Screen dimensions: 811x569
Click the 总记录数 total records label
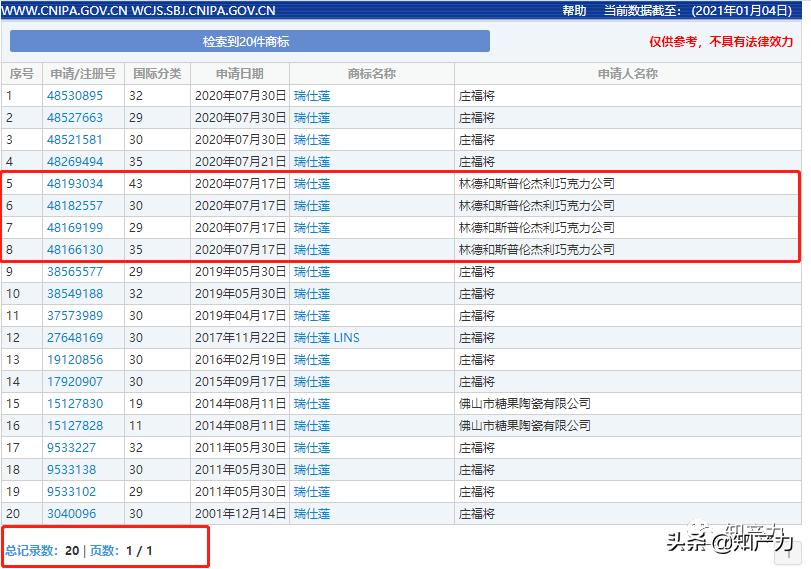(32, 550)
